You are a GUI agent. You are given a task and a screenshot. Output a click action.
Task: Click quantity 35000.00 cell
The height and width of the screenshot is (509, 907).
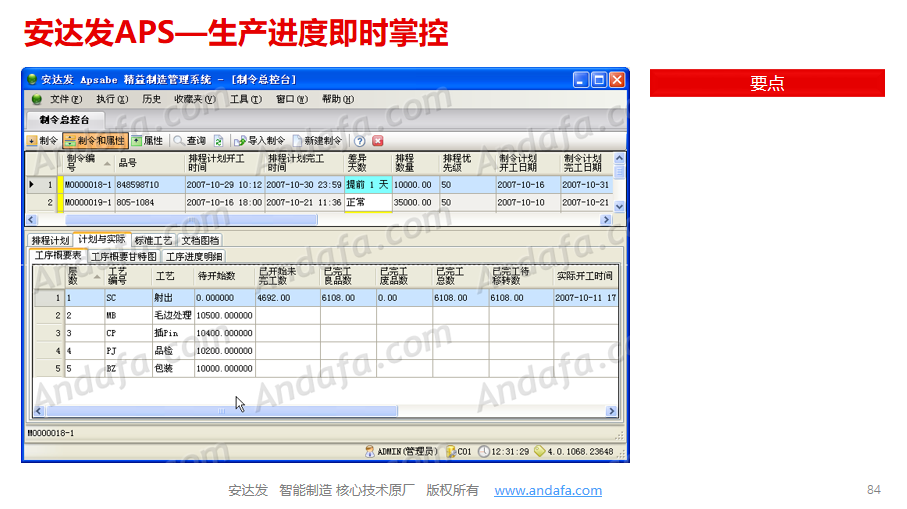pyautogui.click(x=415, y=202)
